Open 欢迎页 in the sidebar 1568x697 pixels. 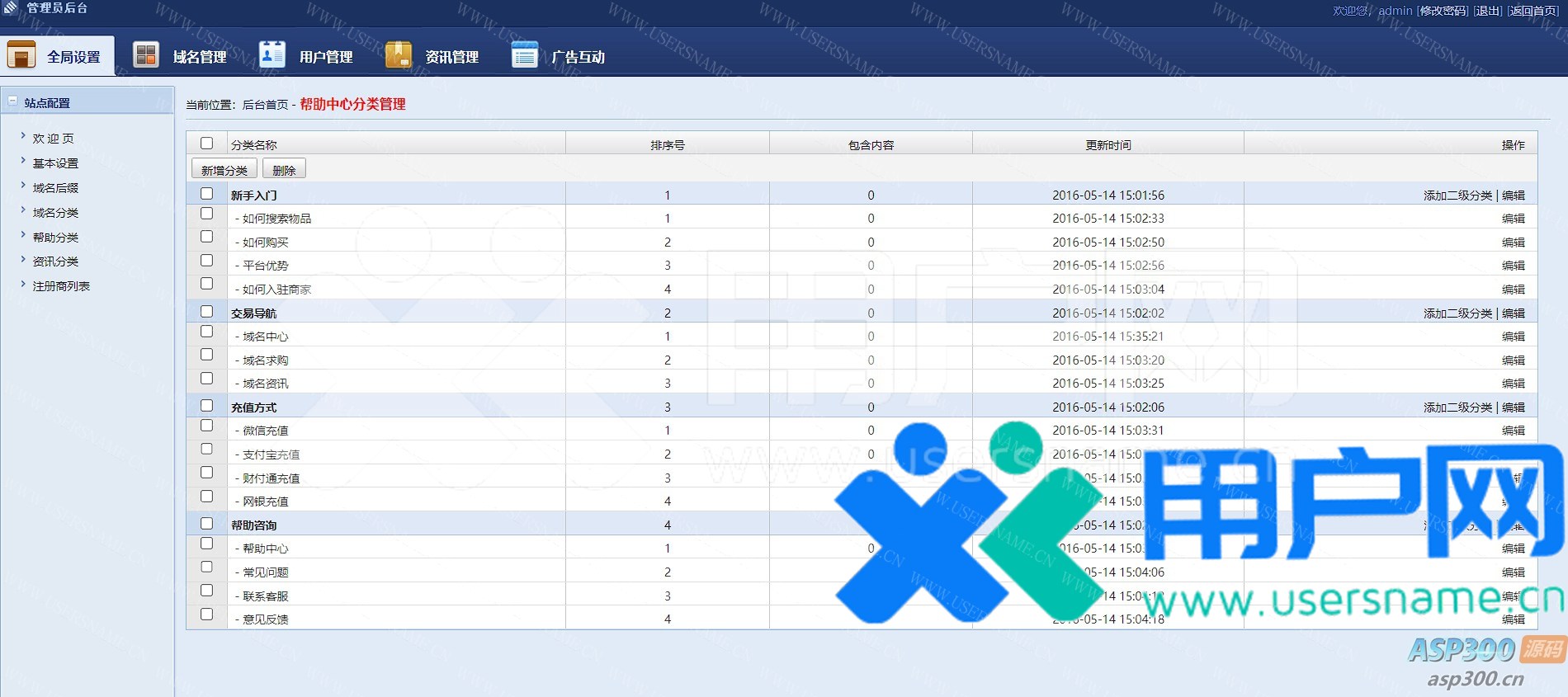click(x=54, y=139)
